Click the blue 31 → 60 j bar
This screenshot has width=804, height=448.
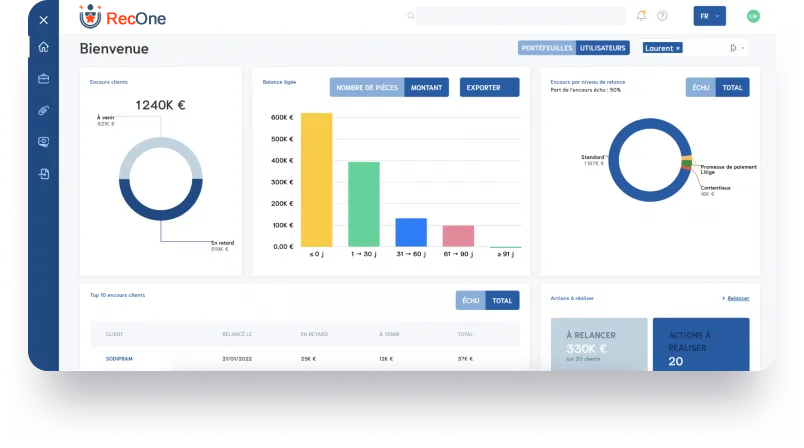(x=411, y=232)
